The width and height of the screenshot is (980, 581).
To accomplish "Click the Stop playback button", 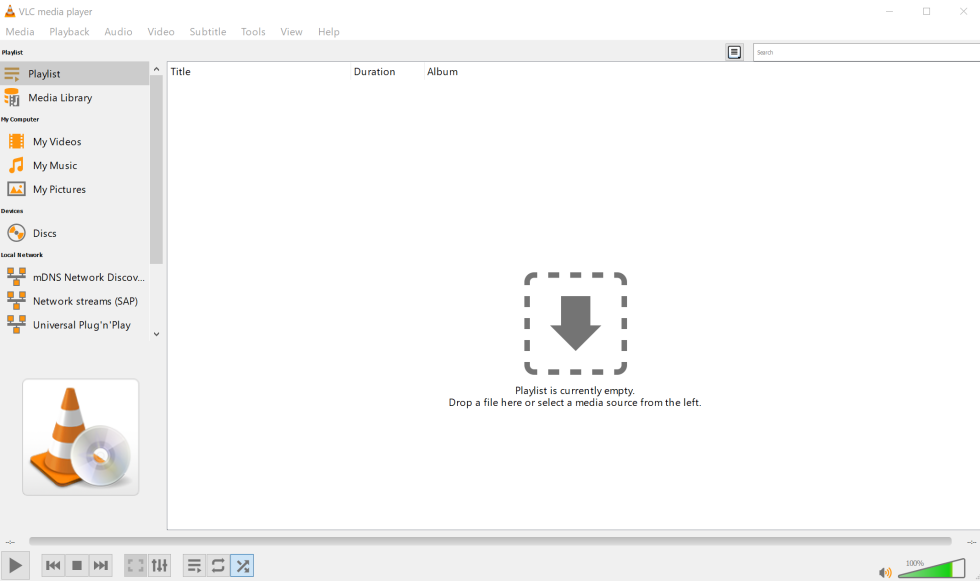I will 76,565.
